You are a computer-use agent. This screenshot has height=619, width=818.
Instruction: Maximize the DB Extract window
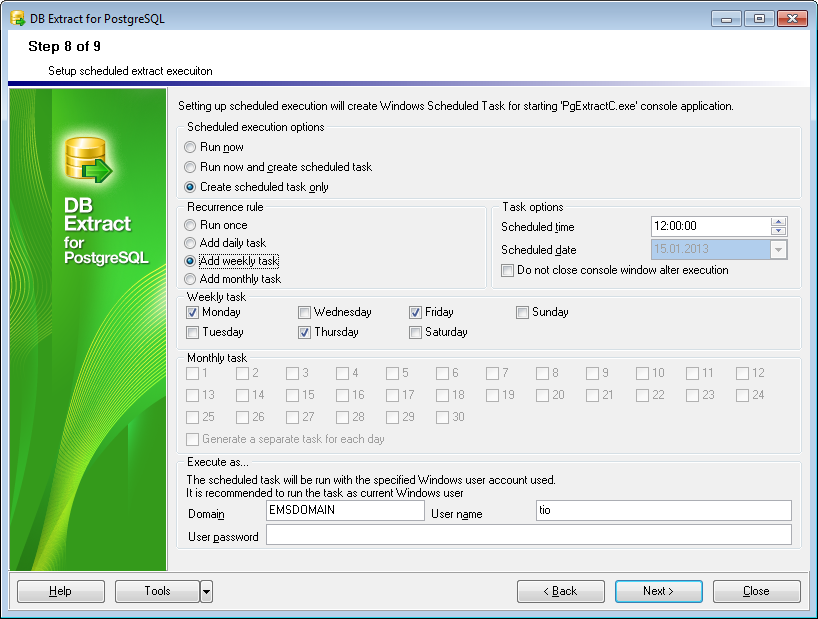(759, 19)
